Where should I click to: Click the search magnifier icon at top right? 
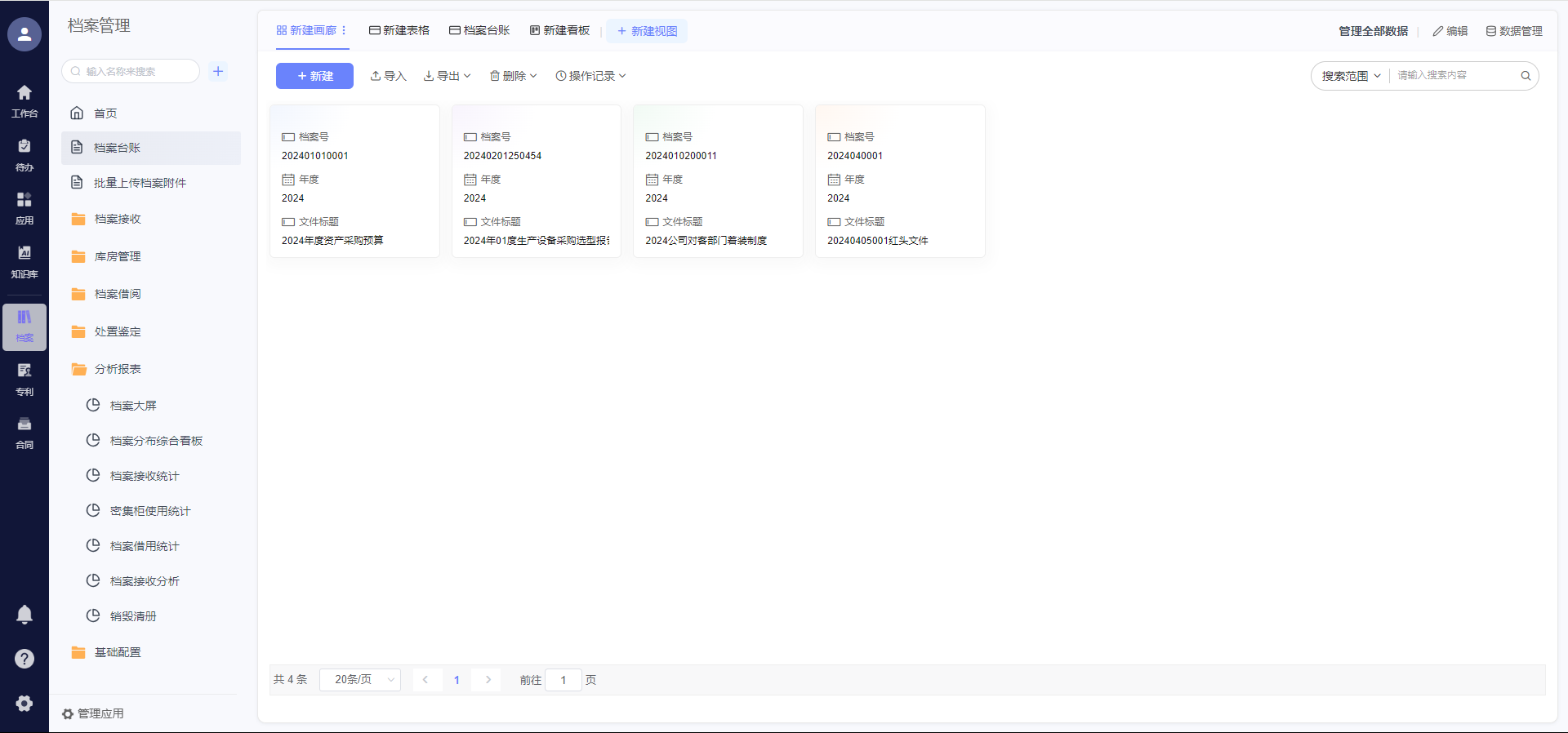tap(1525, 76)
